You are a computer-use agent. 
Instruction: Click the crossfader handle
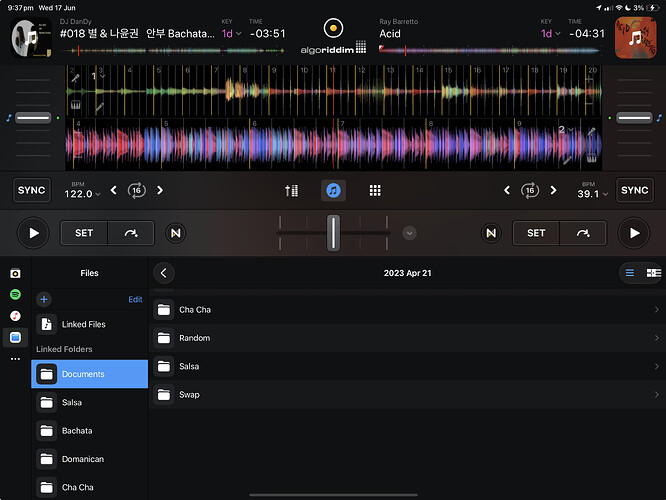pyautogui.click(x=333, y=233)
